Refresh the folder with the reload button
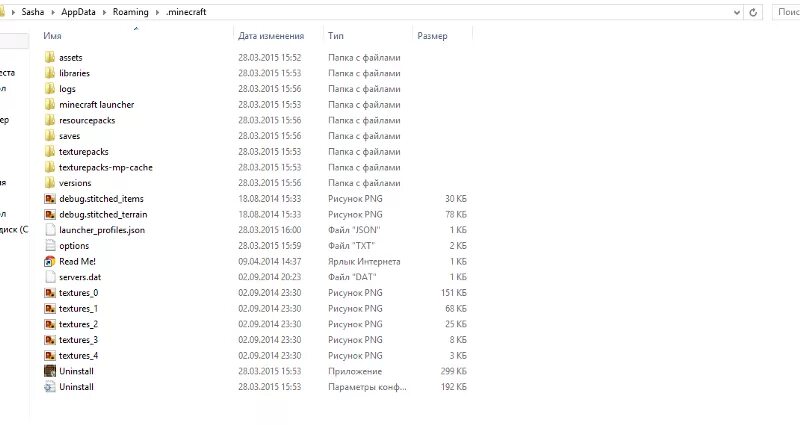This screenshot has width=800, height=425. (x=753, y=12)
